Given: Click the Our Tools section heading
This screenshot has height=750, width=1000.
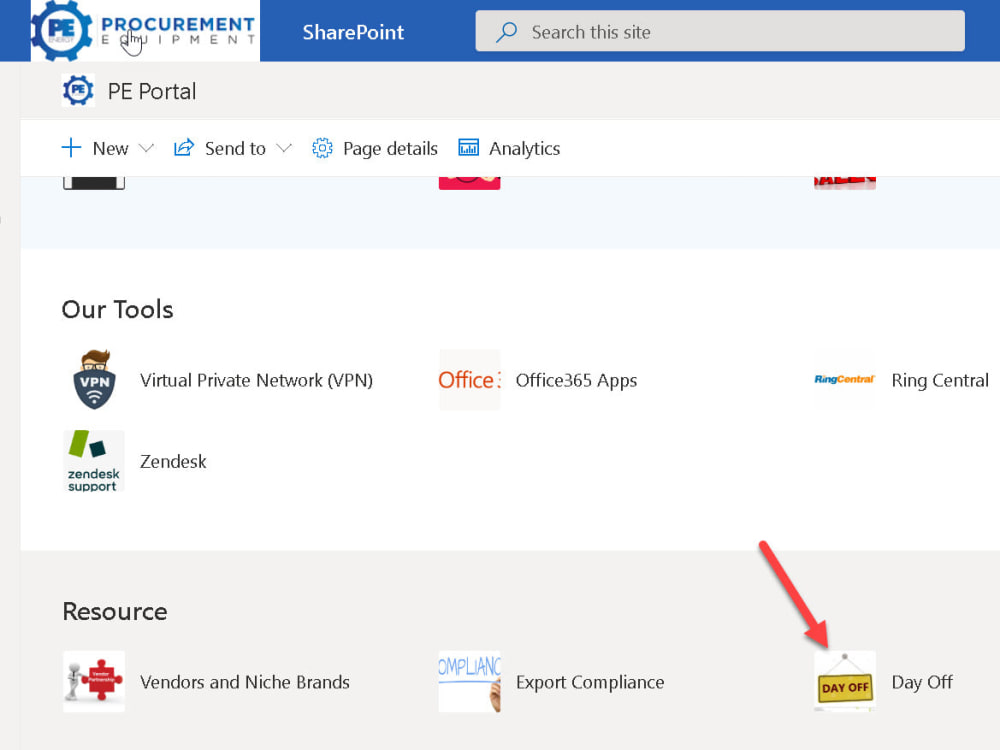Looking at the screenshot, I should click(x=117, y=309).
